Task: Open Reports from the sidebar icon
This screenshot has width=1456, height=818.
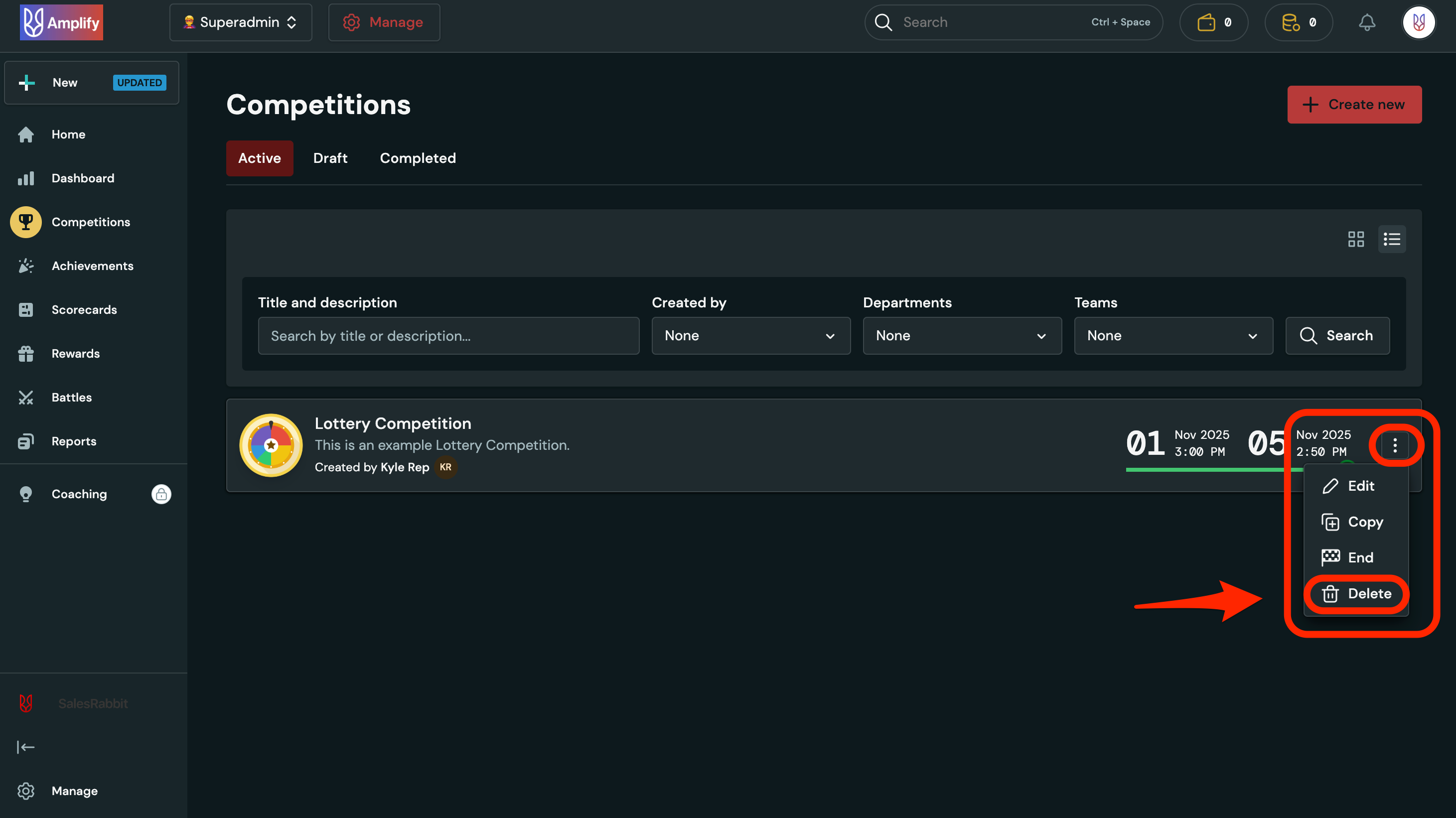Action: 25,441
